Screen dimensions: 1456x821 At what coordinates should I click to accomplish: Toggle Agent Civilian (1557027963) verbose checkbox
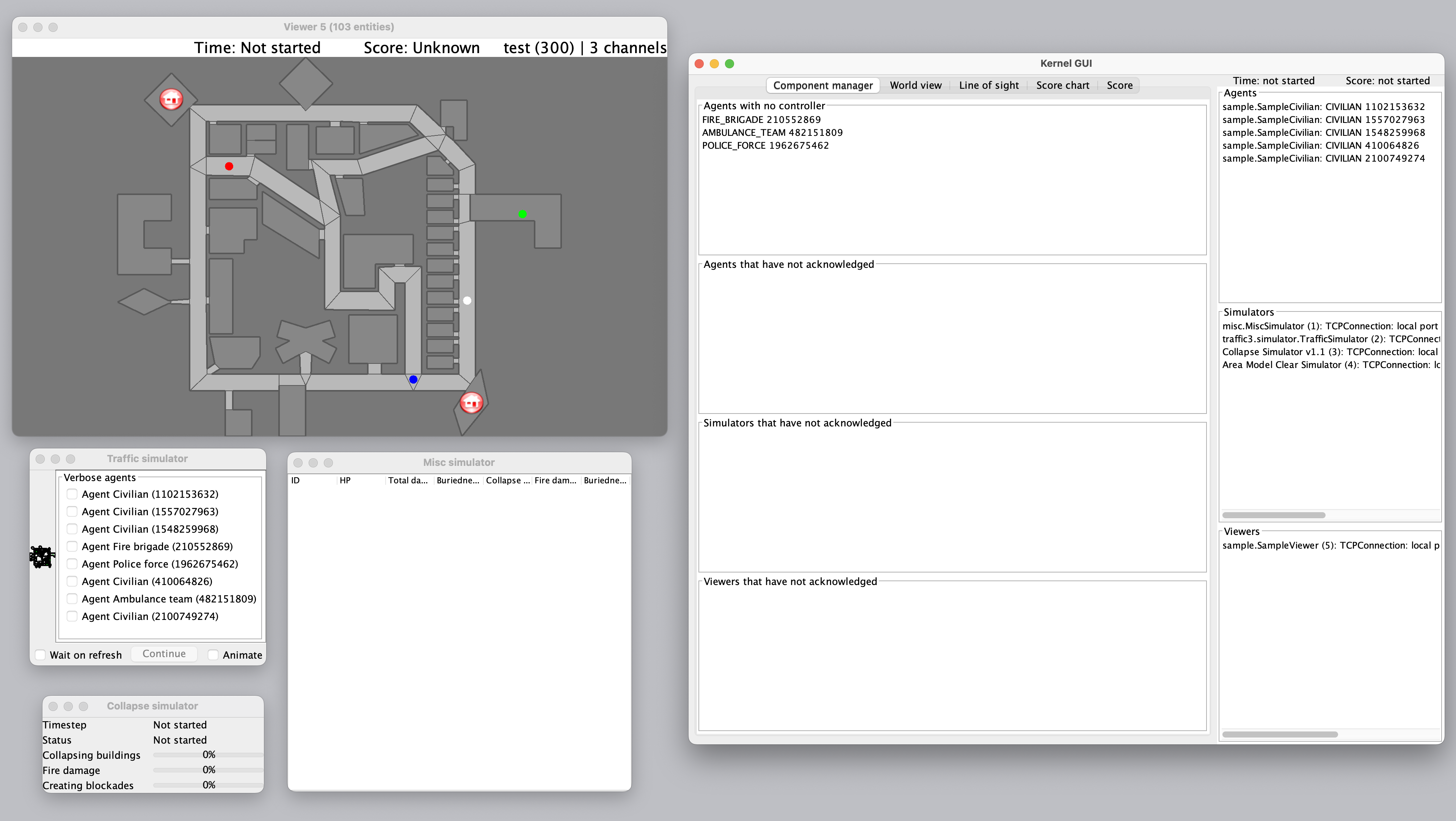click(x=72, y=511)
